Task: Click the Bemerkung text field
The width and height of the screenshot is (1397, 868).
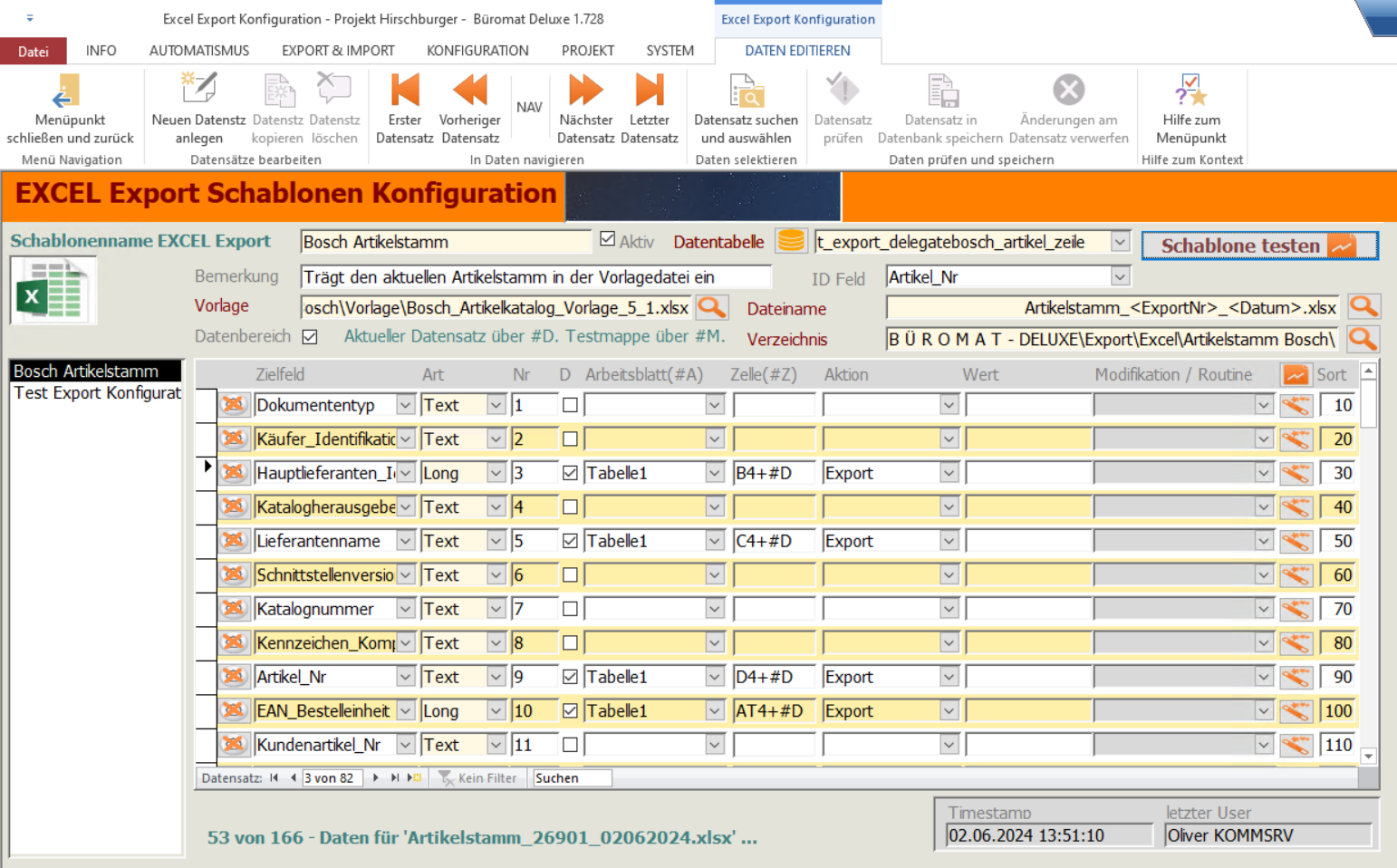Action: click(x=535, y=277)
